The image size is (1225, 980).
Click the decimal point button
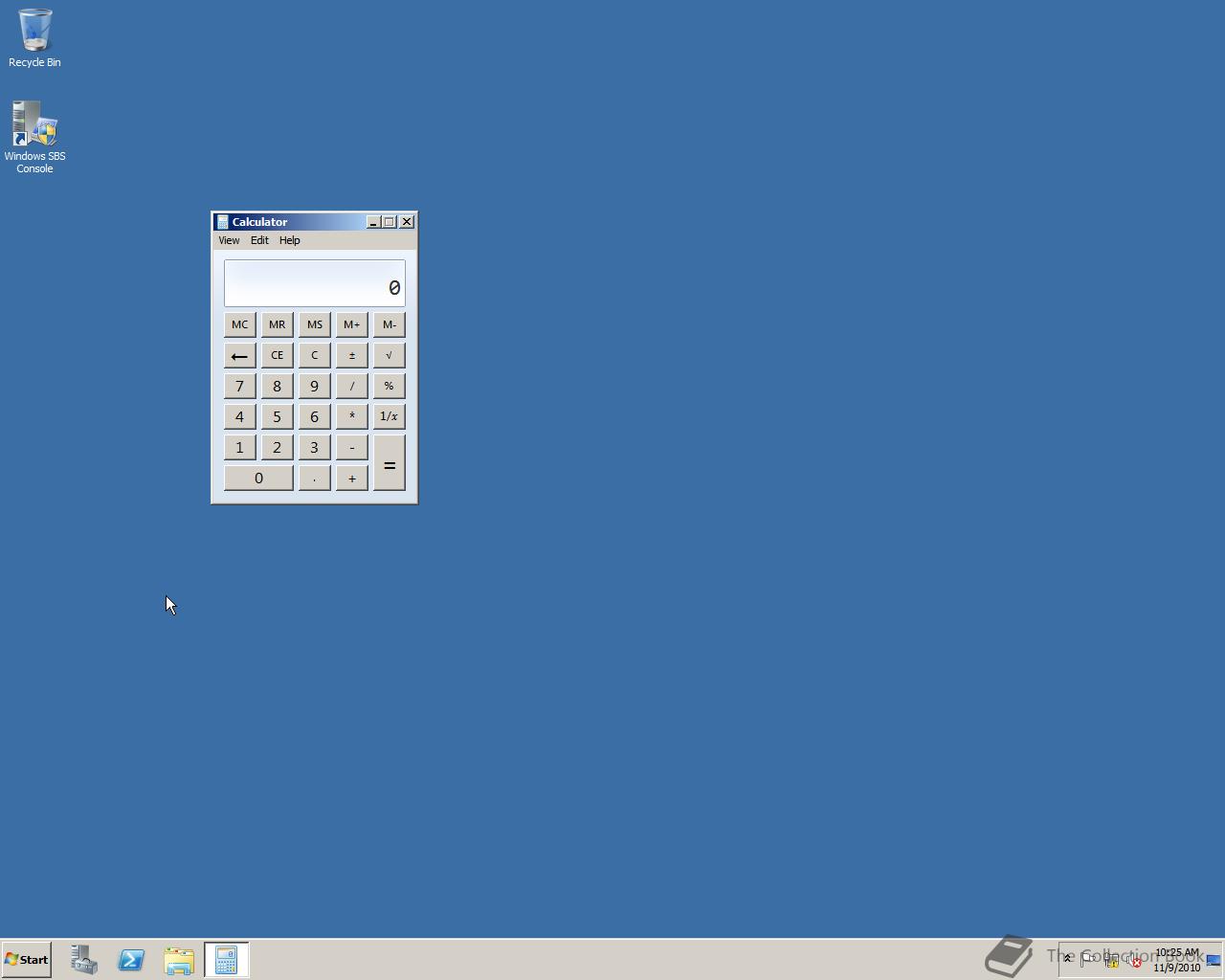314,478
